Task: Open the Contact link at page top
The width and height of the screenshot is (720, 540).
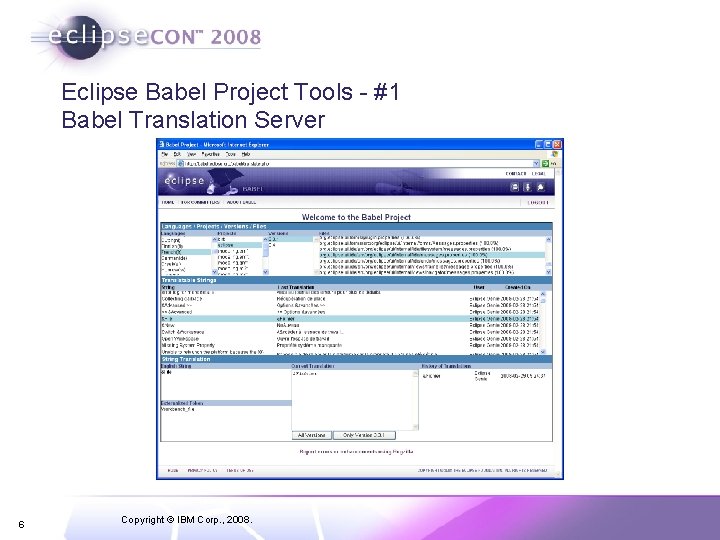Action: (516, 174)
